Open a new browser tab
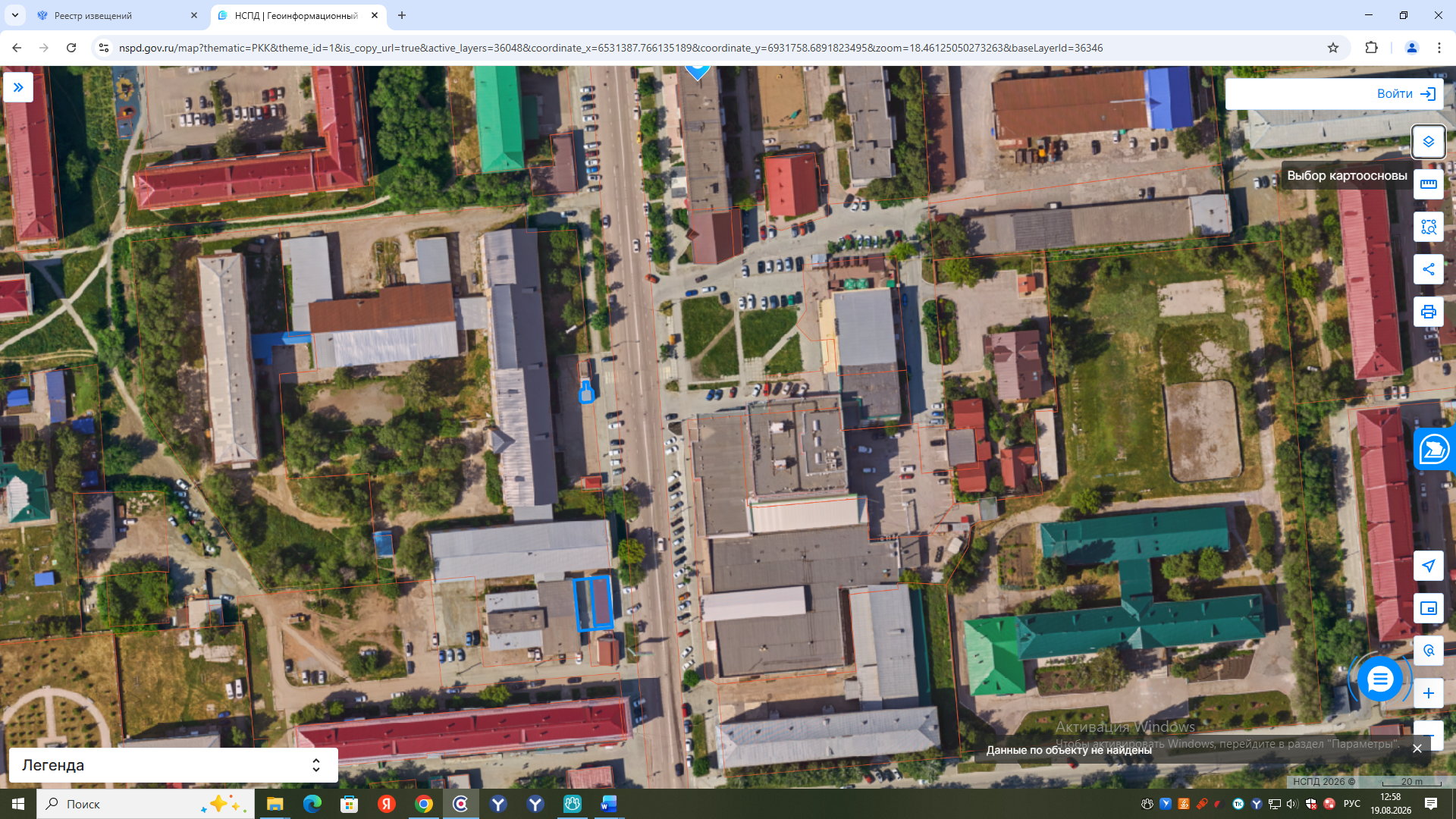This screenshot has height=819, width=1456. [402, 15]
